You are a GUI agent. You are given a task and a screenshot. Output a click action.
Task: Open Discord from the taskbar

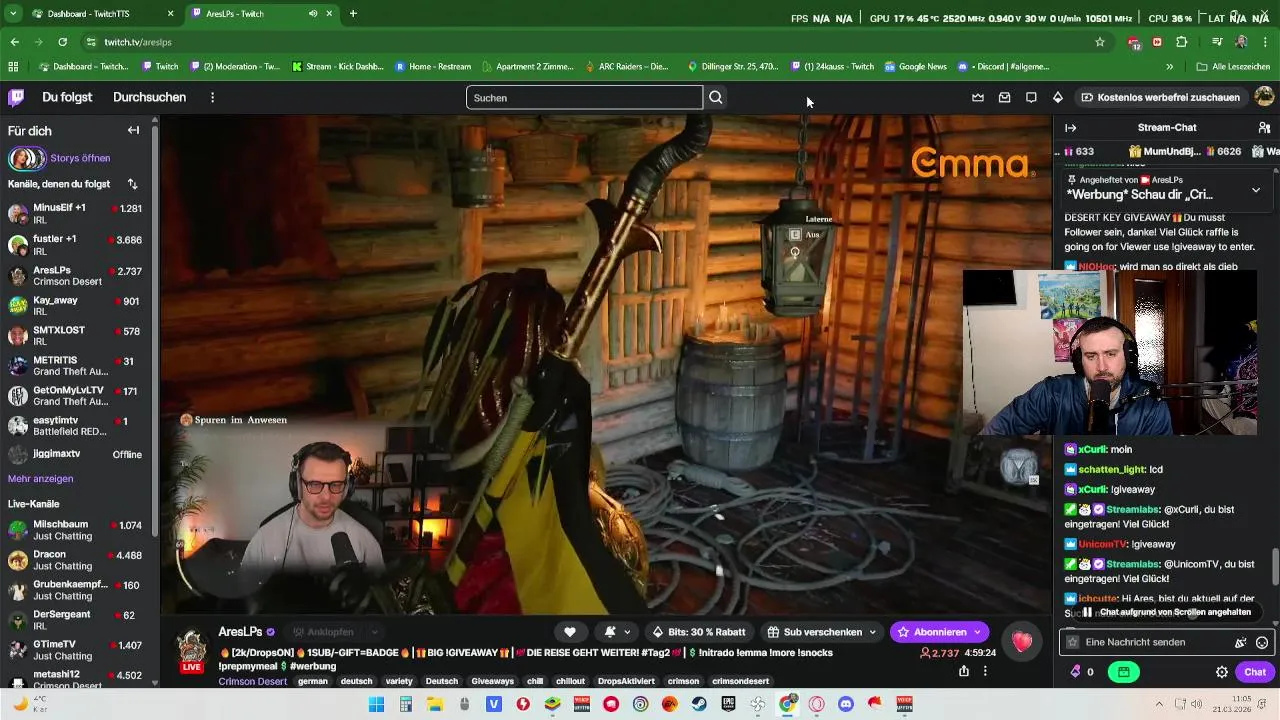click(x=846, y=704)
